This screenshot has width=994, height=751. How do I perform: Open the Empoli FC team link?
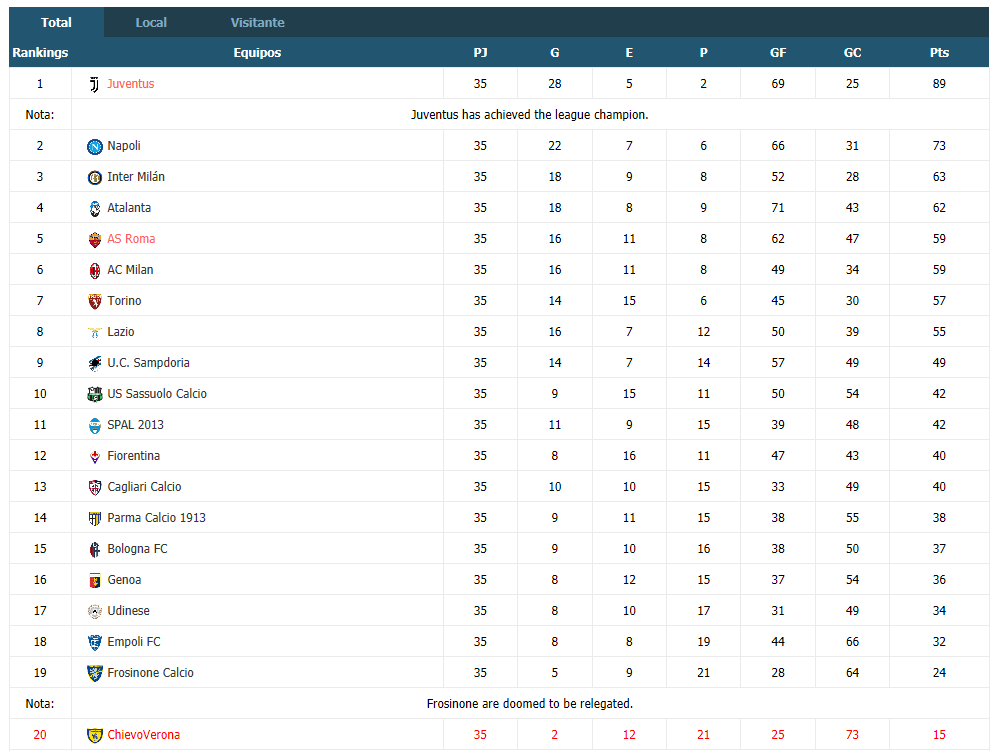(x=134, y=643)
